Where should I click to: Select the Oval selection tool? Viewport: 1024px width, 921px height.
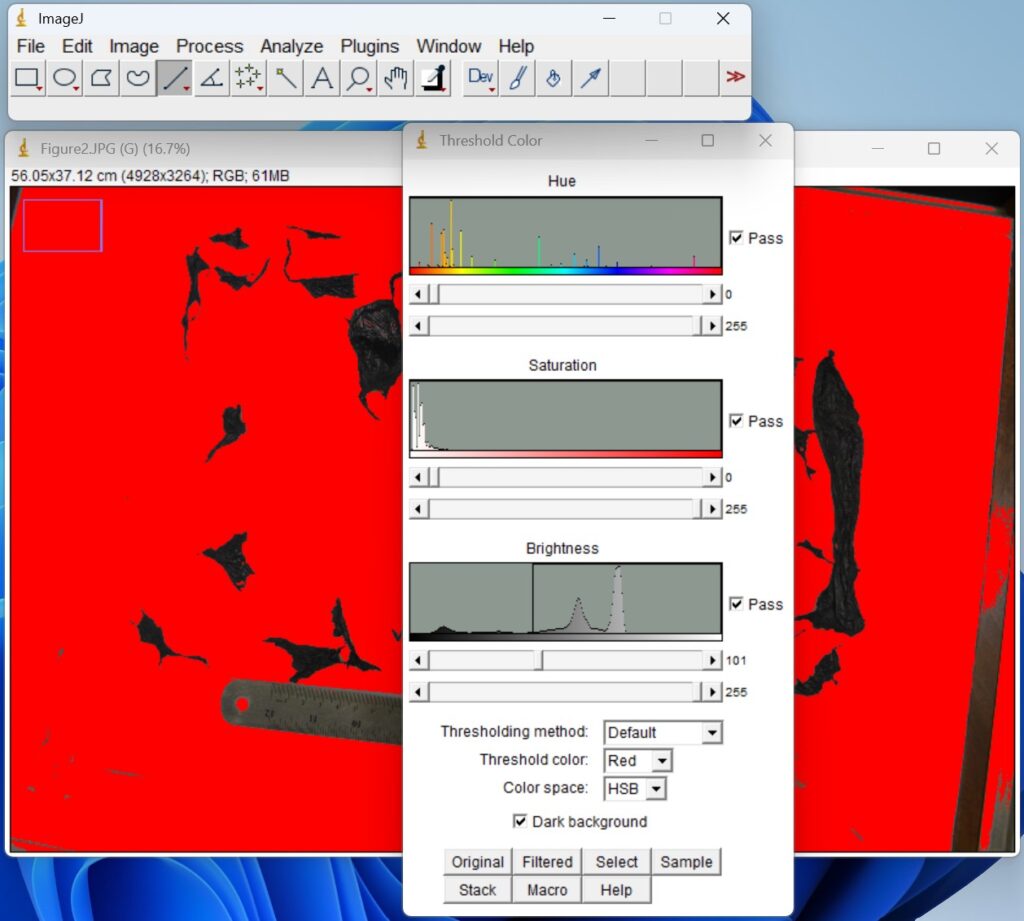tap(63, 78)
